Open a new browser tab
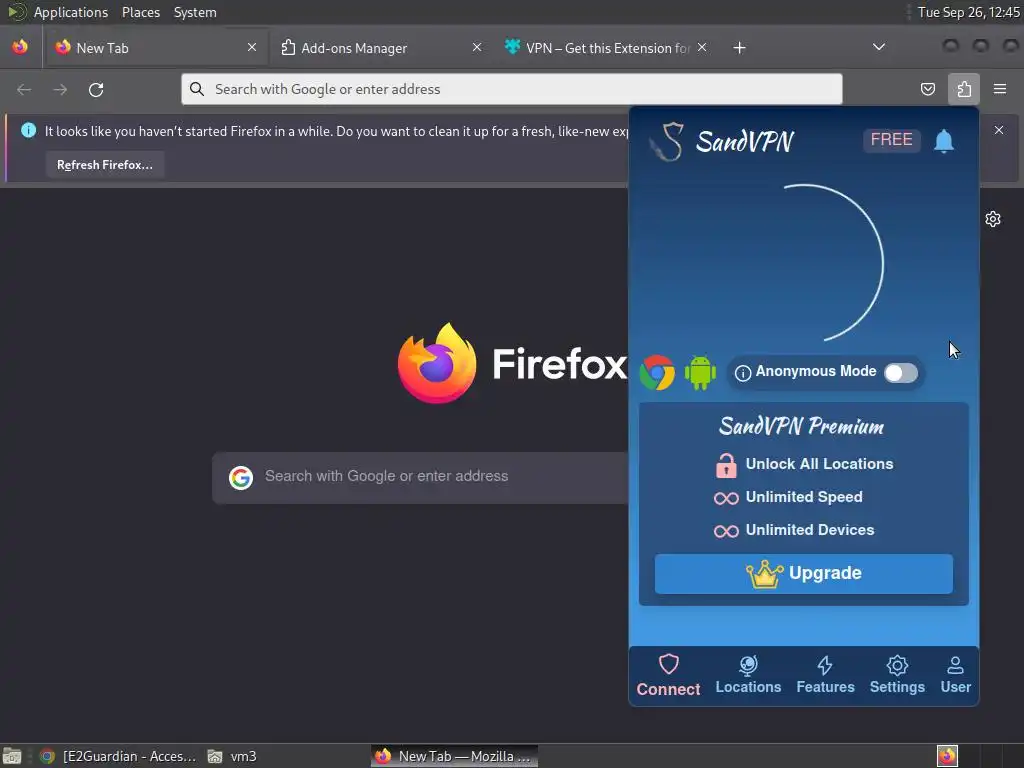 [x=739, y=48]
